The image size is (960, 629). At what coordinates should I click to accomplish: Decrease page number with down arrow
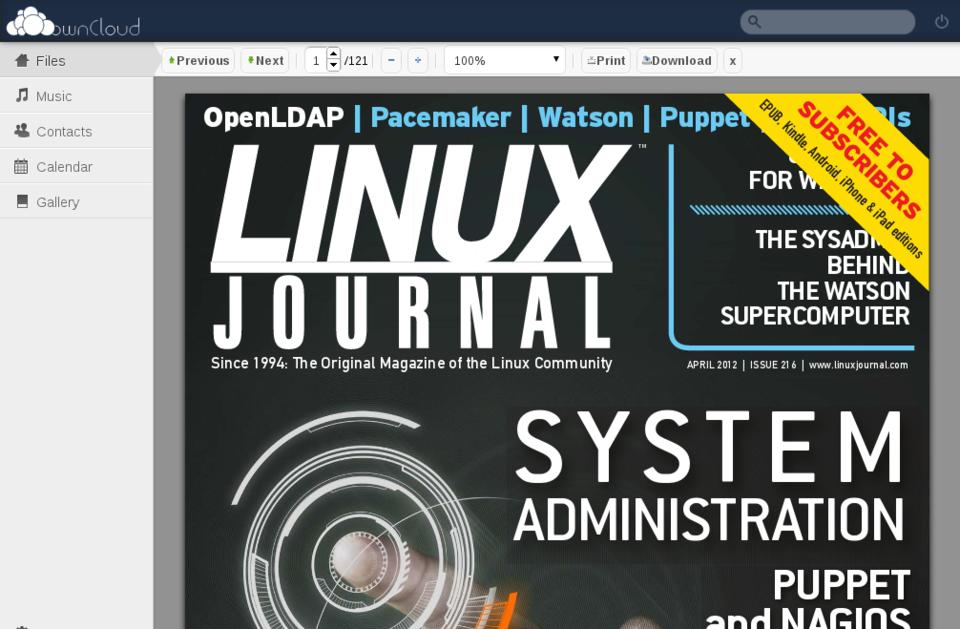(x=334, y=66)
